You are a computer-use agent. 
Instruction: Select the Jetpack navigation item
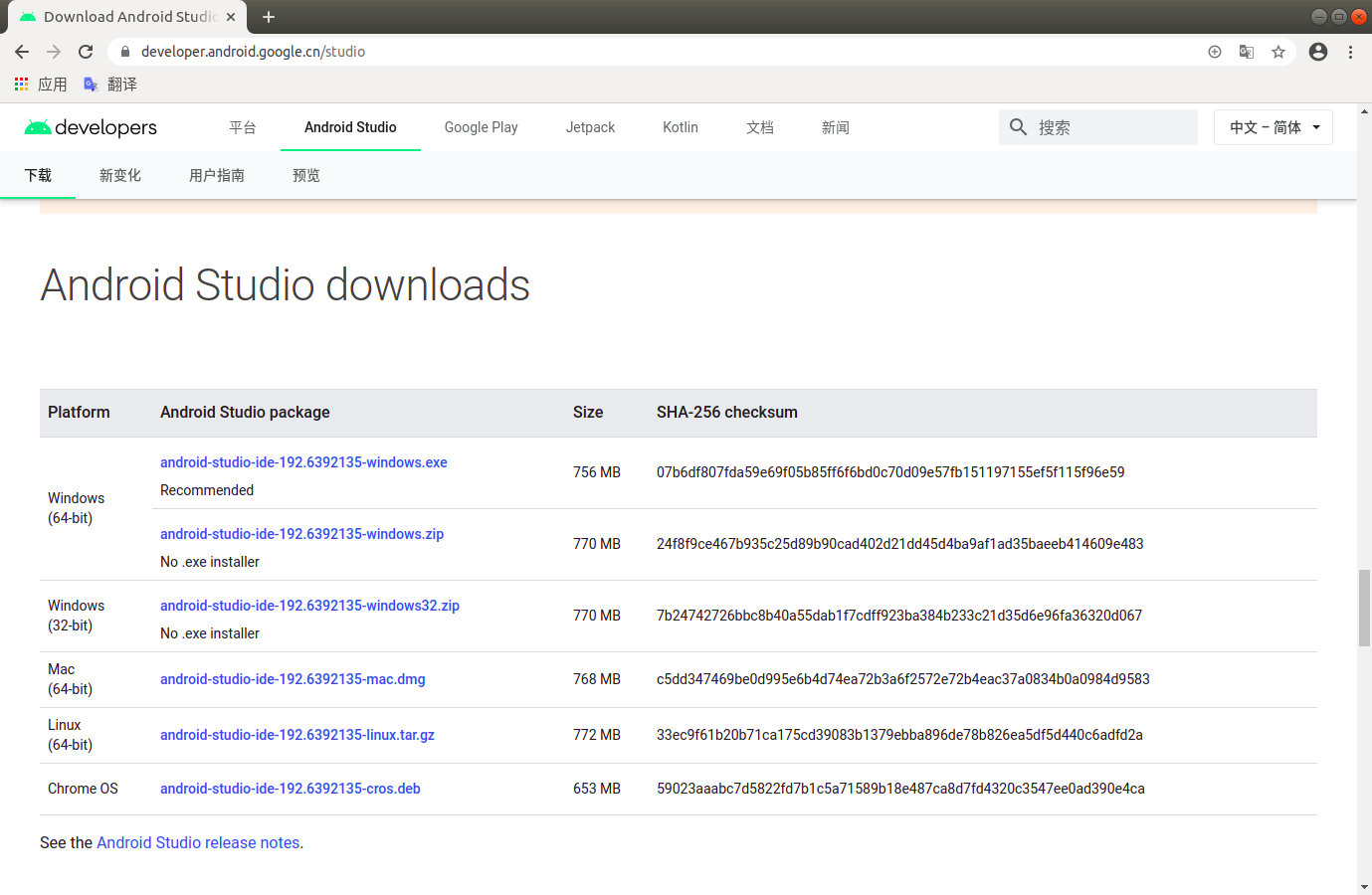[x=590, y=127]
